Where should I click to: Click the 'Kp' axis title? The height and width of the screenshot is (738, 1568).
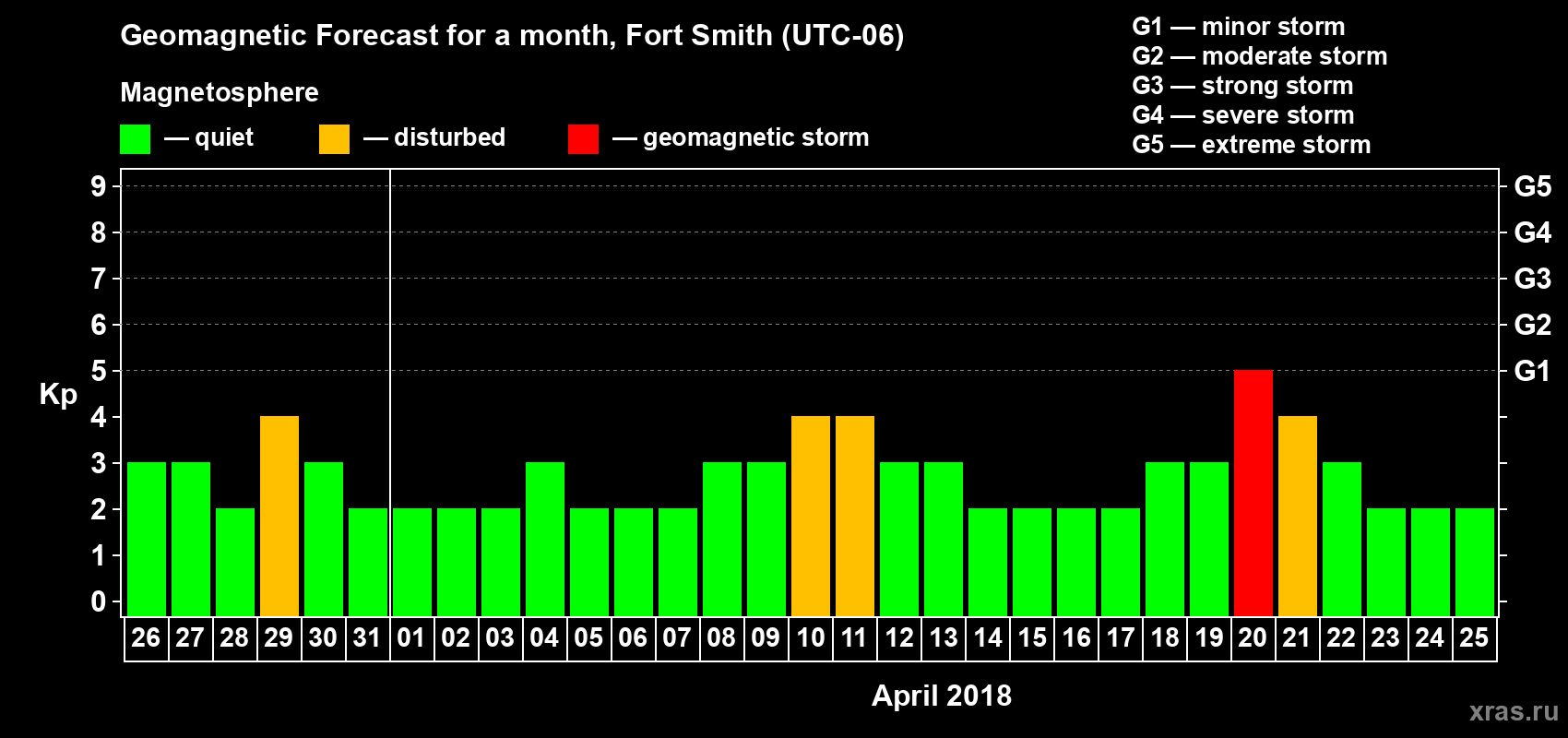point(58,395)
